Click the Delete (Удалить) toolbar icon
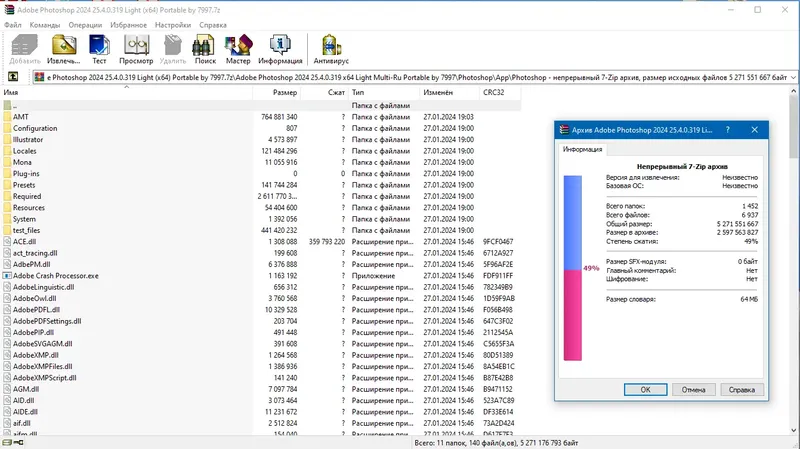Image resolution: width=800 pixels, height=449 pixels. point(172,49)
